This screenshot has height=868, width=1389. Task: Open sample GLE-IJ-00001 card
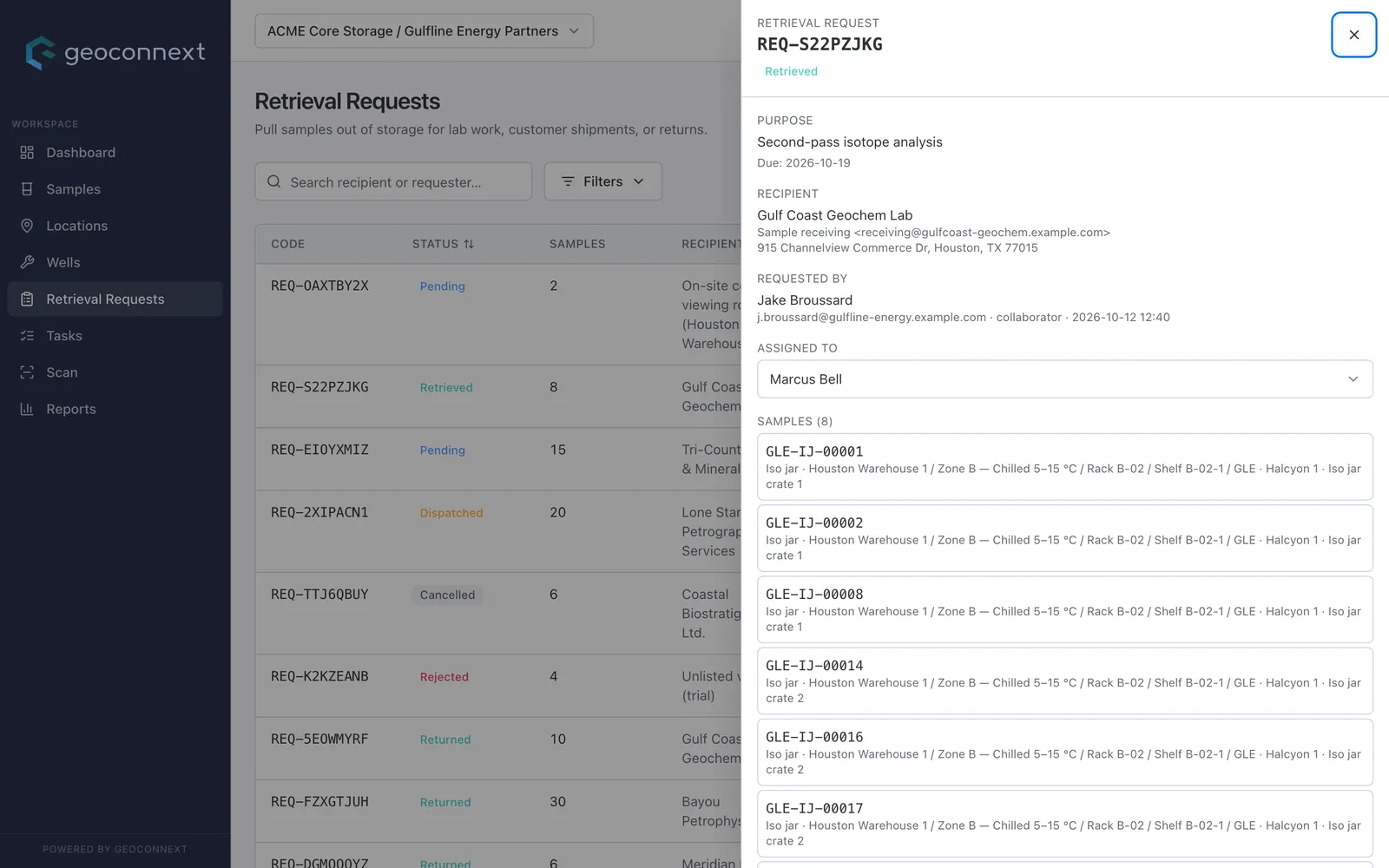(x=1064, y=467)
